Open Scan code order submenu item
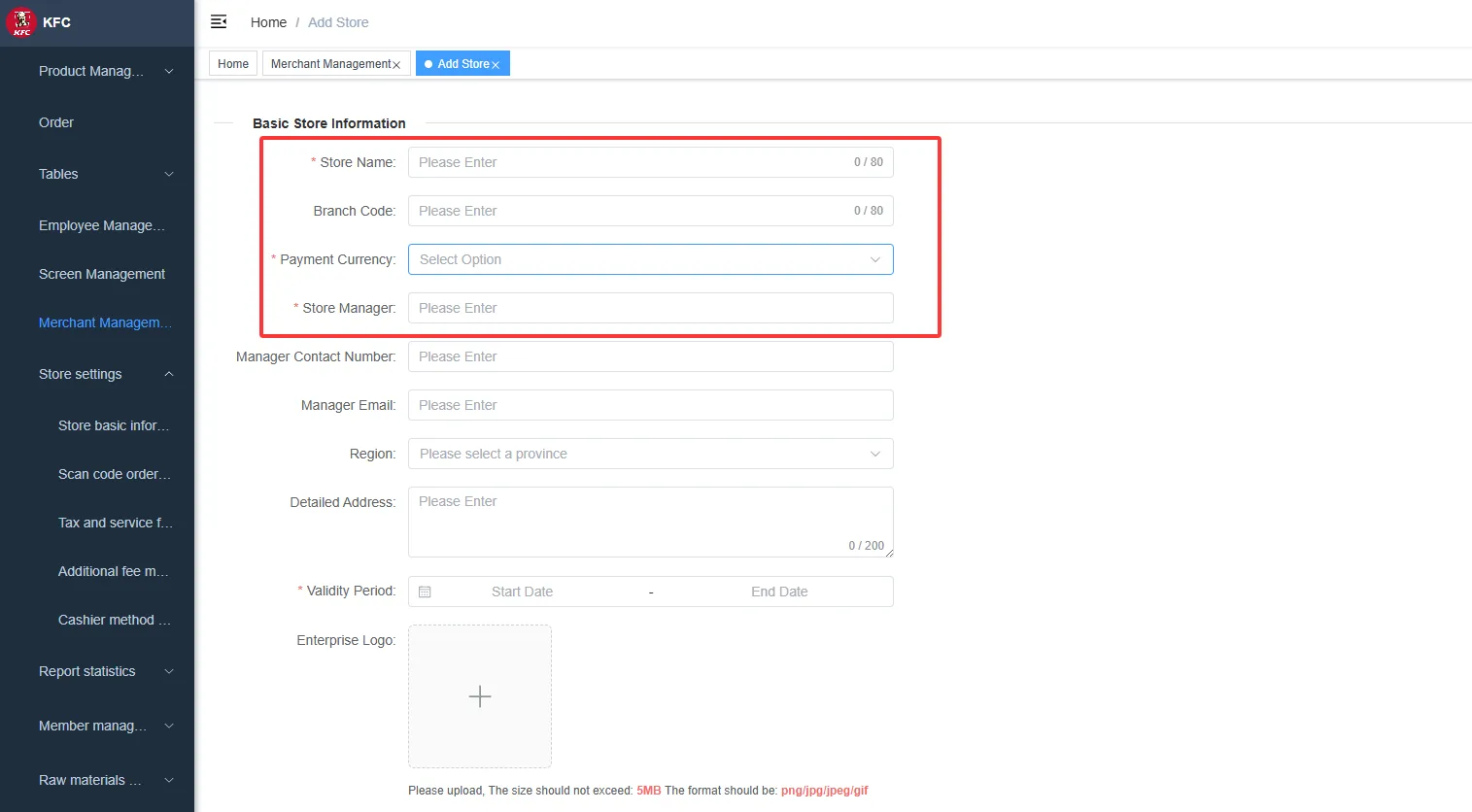This screenshot has width=1472, height=812. pos(97,474)
